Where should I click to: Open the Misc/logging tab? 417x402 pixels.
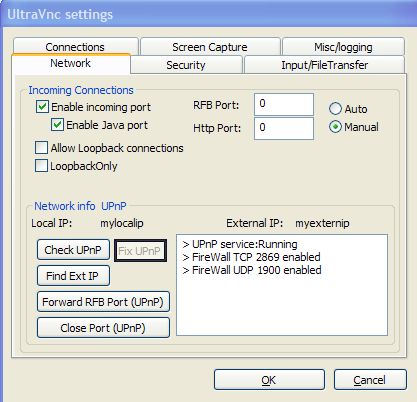pyautogui.click(x=343, y=46)
